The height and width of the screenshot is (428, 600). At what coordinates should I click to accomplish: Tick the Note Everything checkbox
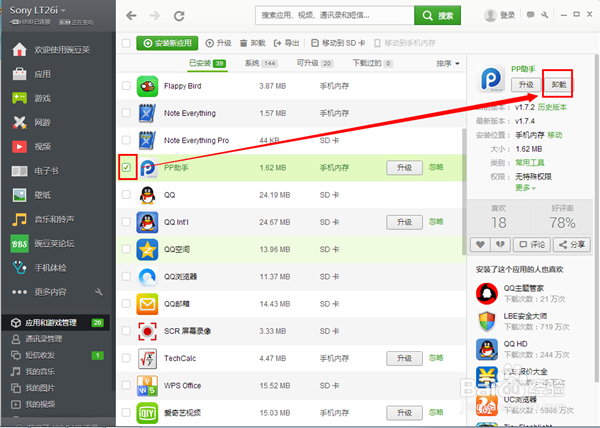point(126,113)
